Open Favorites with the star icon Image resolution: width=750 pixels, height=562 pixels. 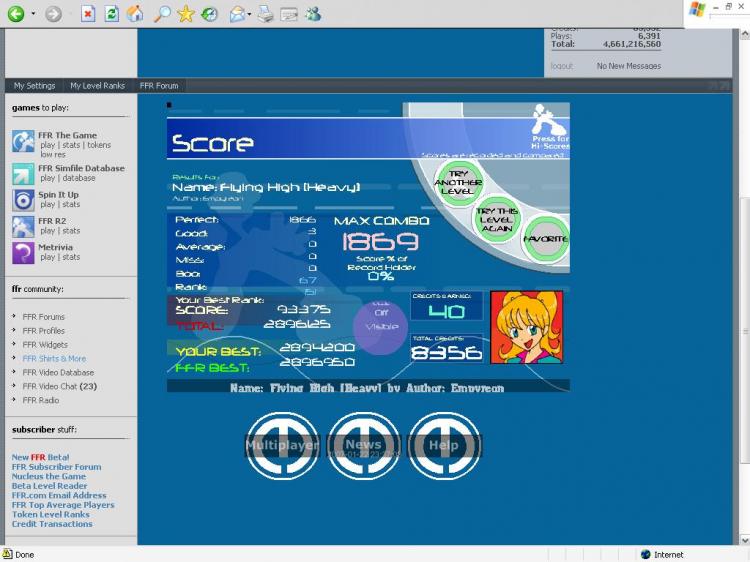click(x=186, y=14)
